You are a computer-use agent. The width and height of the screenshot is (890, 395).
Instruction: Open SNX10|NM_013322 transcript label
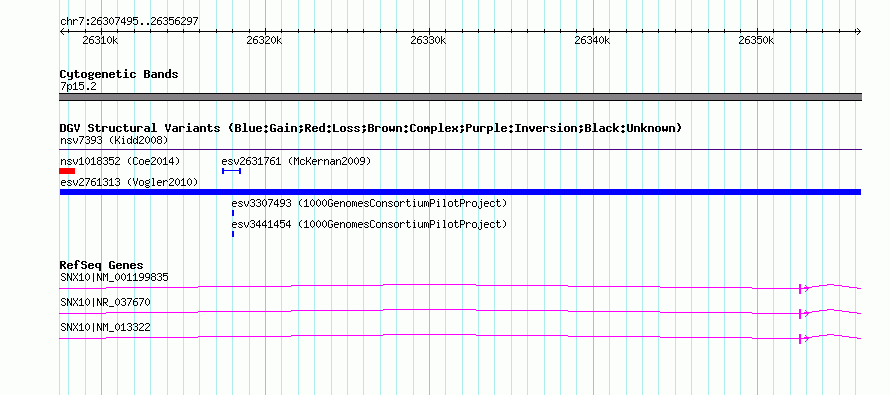(105, 327)
